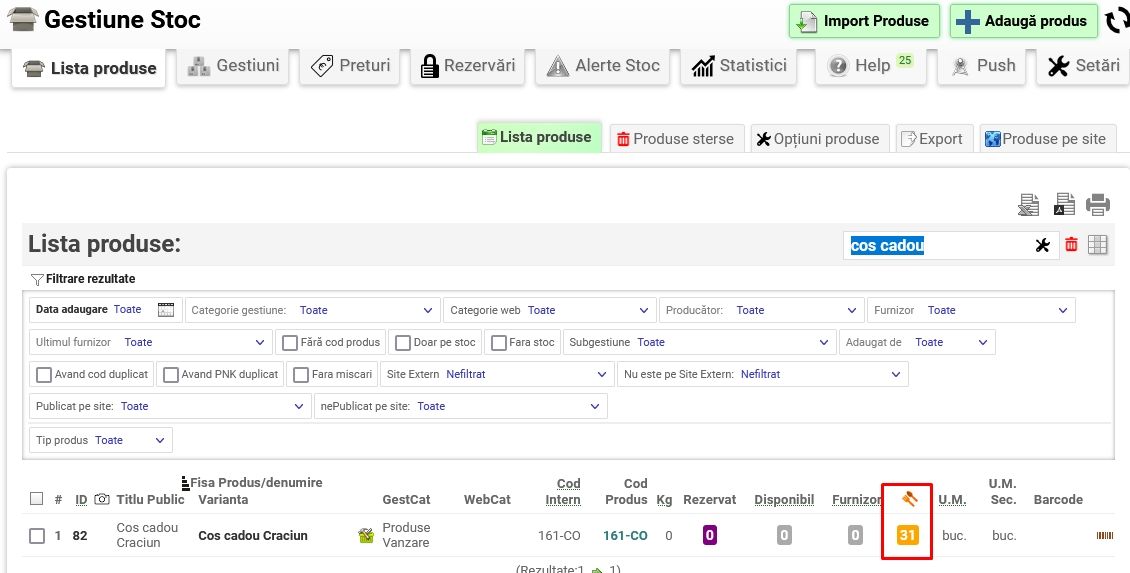
Task: Click the Import Produse button
Action: (863, 21)
